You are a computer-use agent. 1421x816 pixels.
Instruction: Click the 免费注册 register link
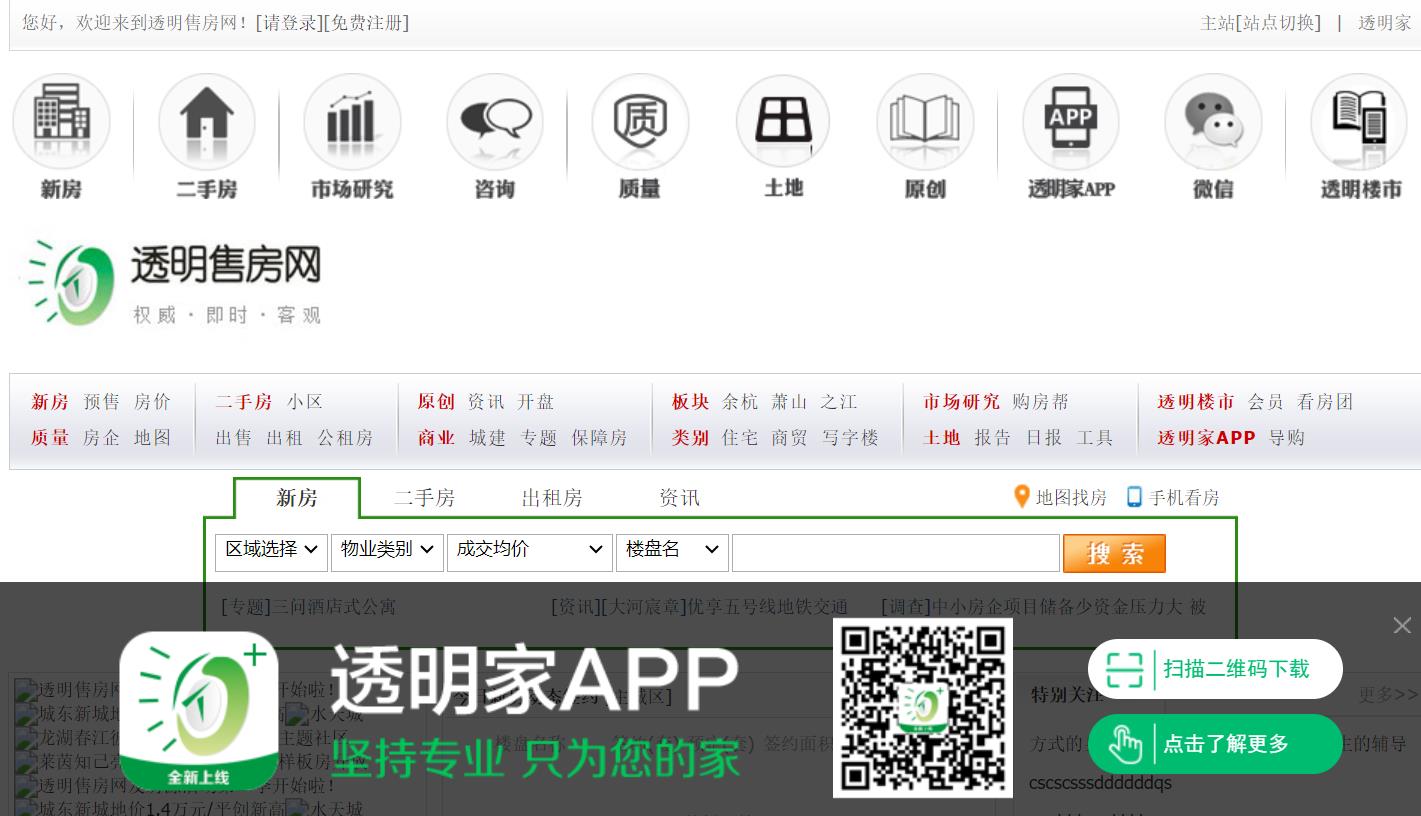[366, 22]
